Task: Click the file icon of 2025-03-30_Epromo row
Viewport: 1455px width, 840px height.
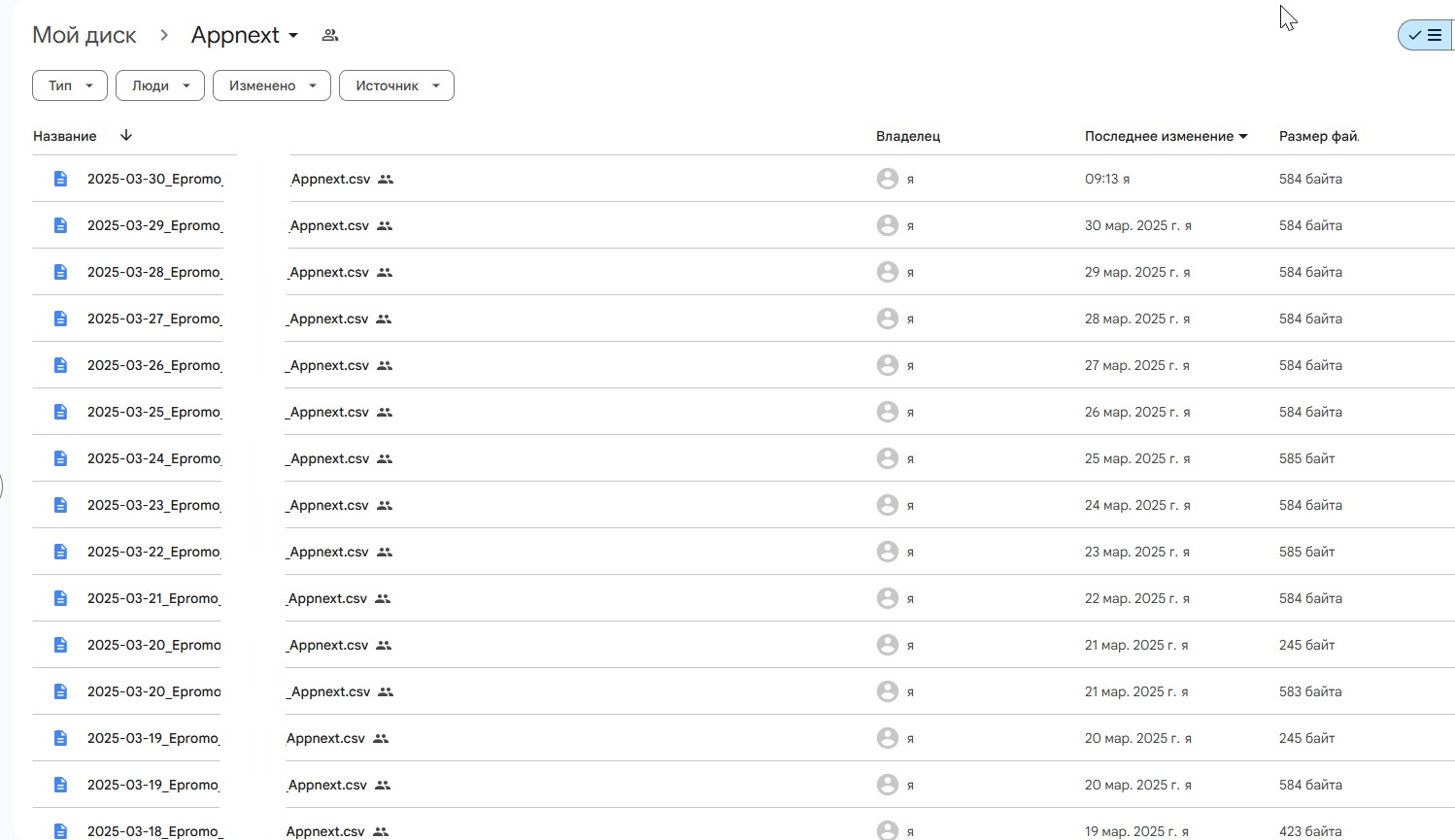Action: pyautogui.click(x=60, y=179)
